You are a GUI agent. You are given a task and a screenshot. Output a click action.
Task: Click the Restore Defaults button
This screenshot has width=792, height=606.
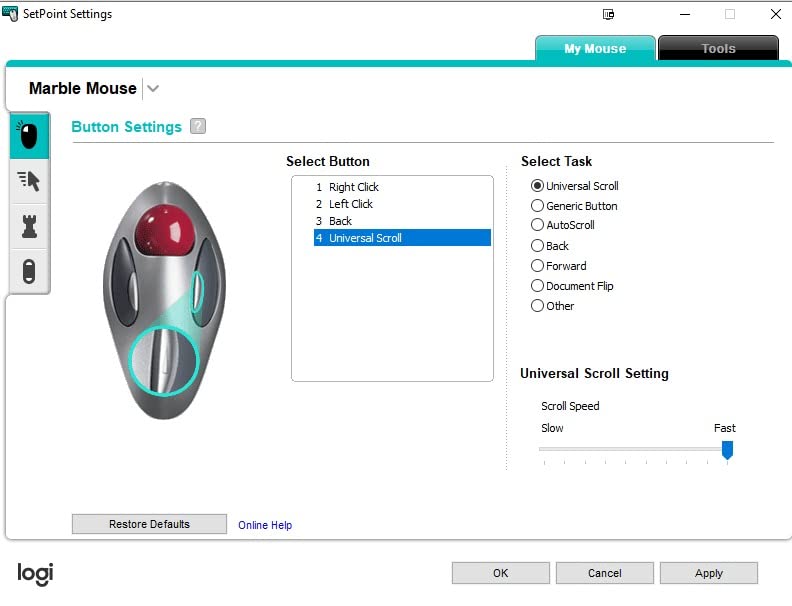pos(149,524)
